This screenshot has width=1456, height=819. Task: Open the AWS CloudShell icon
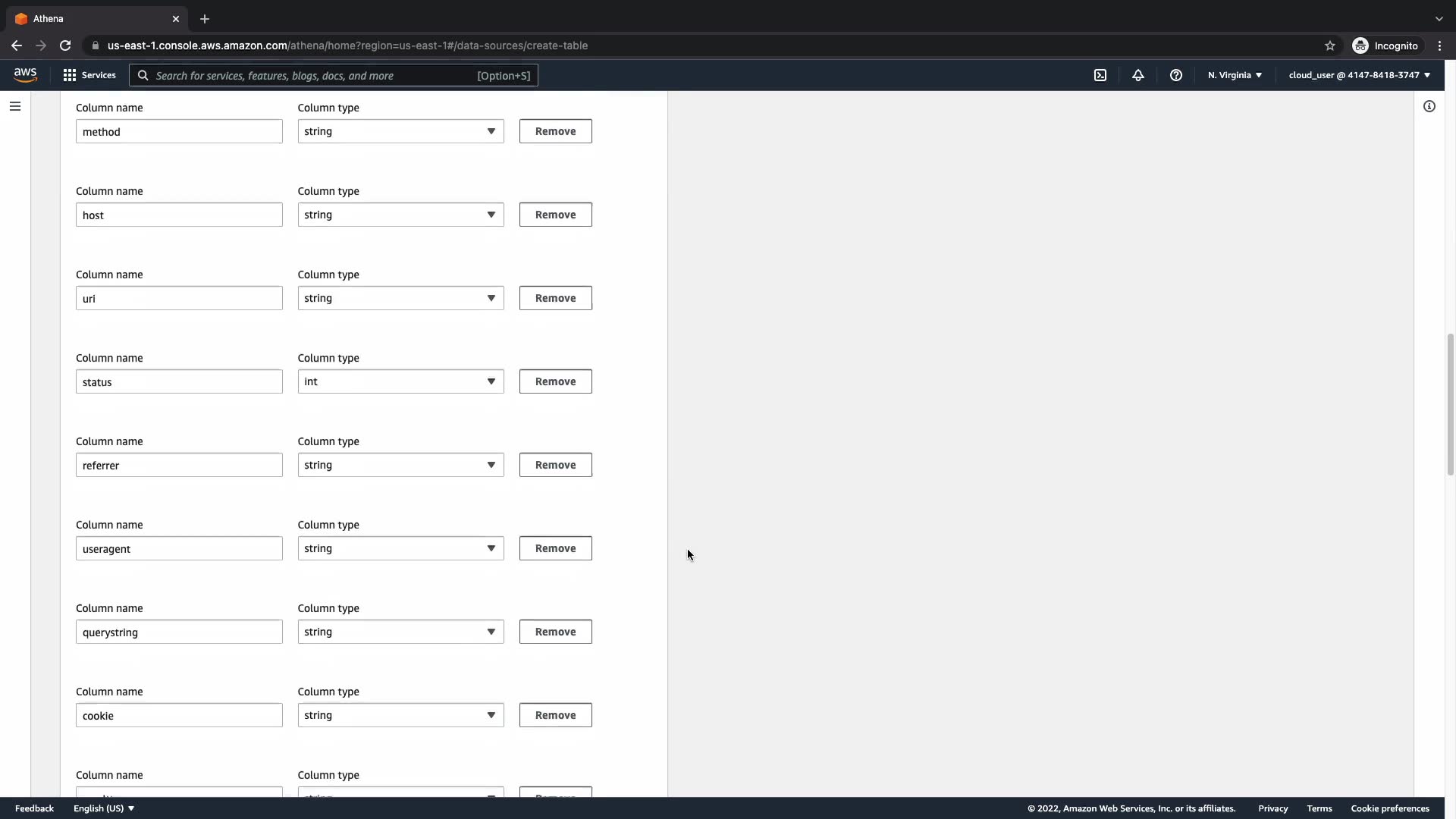[1100, 75]
